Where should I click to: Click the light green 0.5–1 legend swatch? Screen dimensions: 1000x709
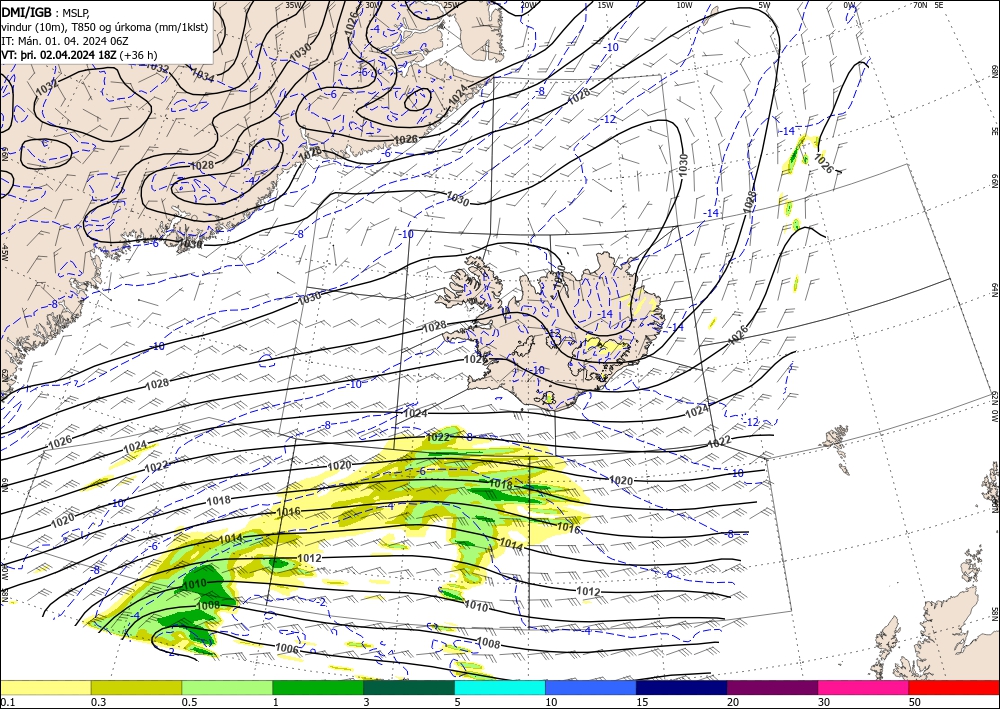[x=227, y=687]
